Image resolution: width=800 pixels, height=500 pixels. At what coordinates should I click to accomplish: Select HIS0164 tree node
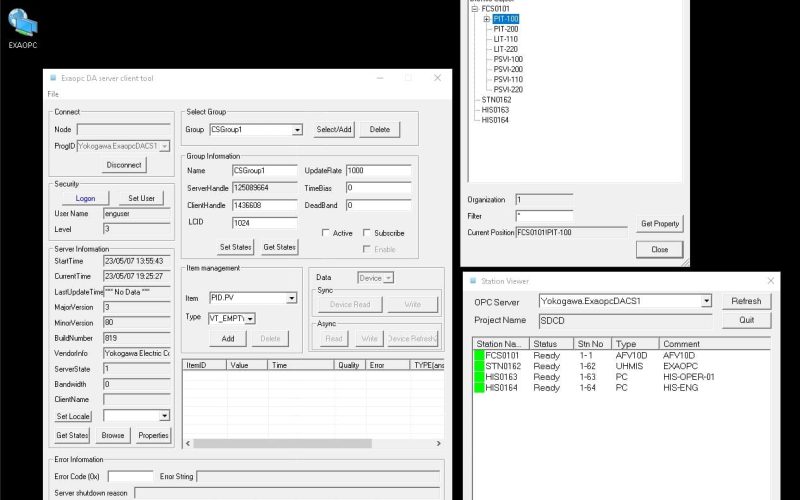tap(495, 120)
